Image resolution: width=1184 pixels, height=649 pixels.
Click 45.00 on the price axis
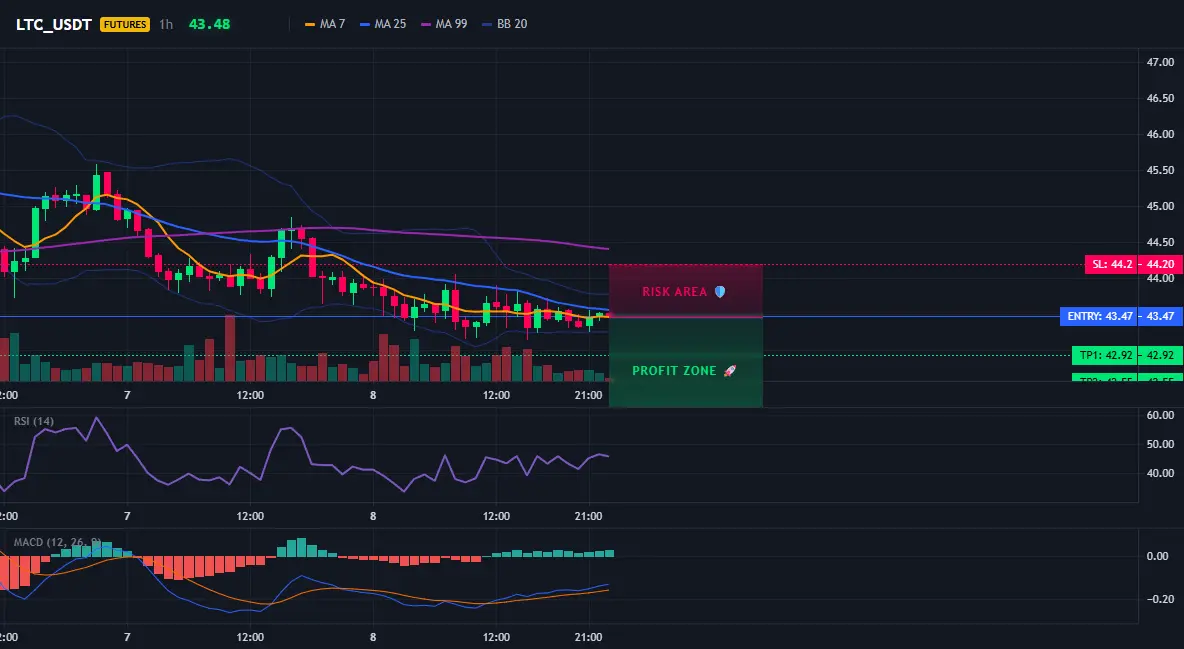point(1160,206)
